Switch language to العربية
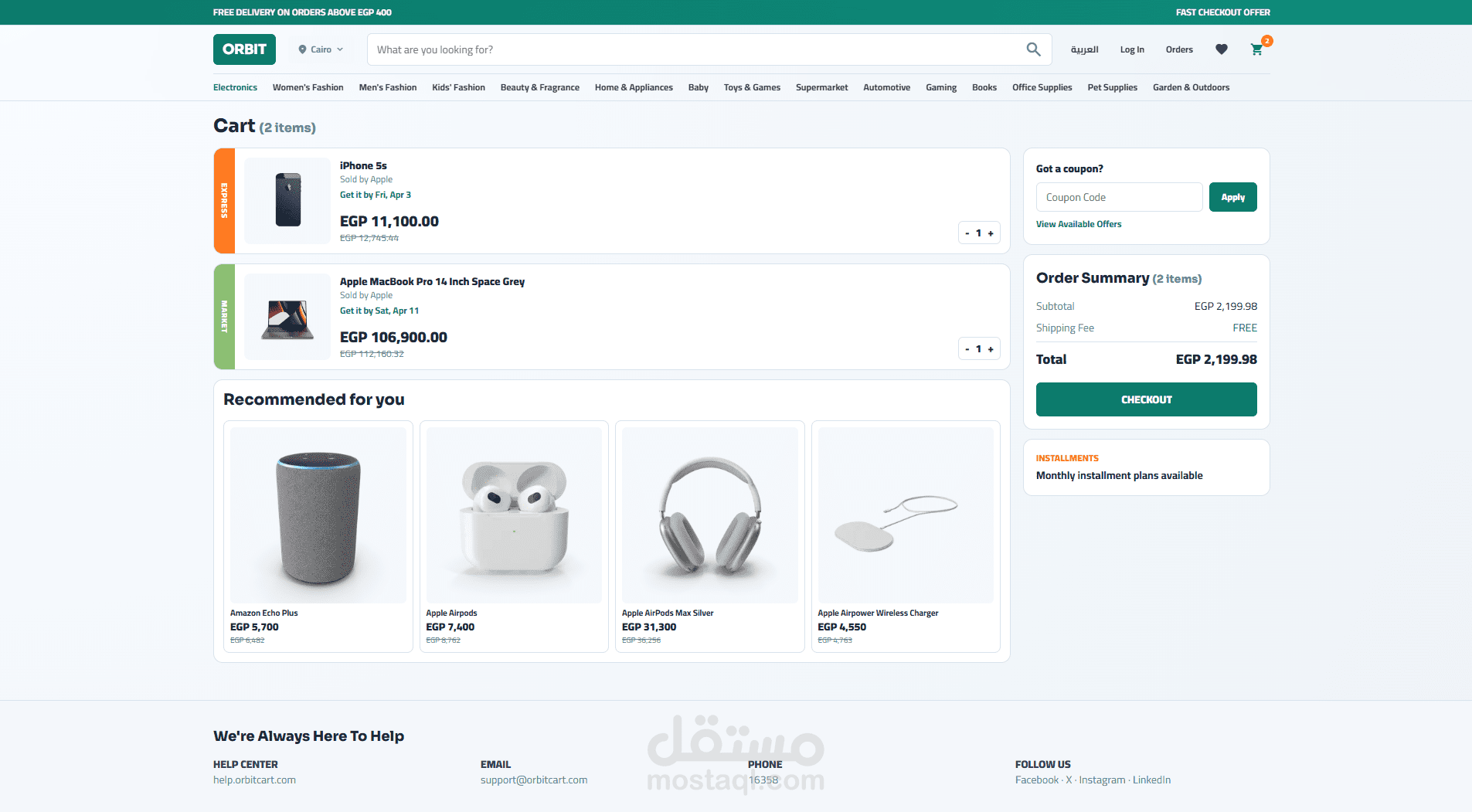 [x=1084, y=49]
